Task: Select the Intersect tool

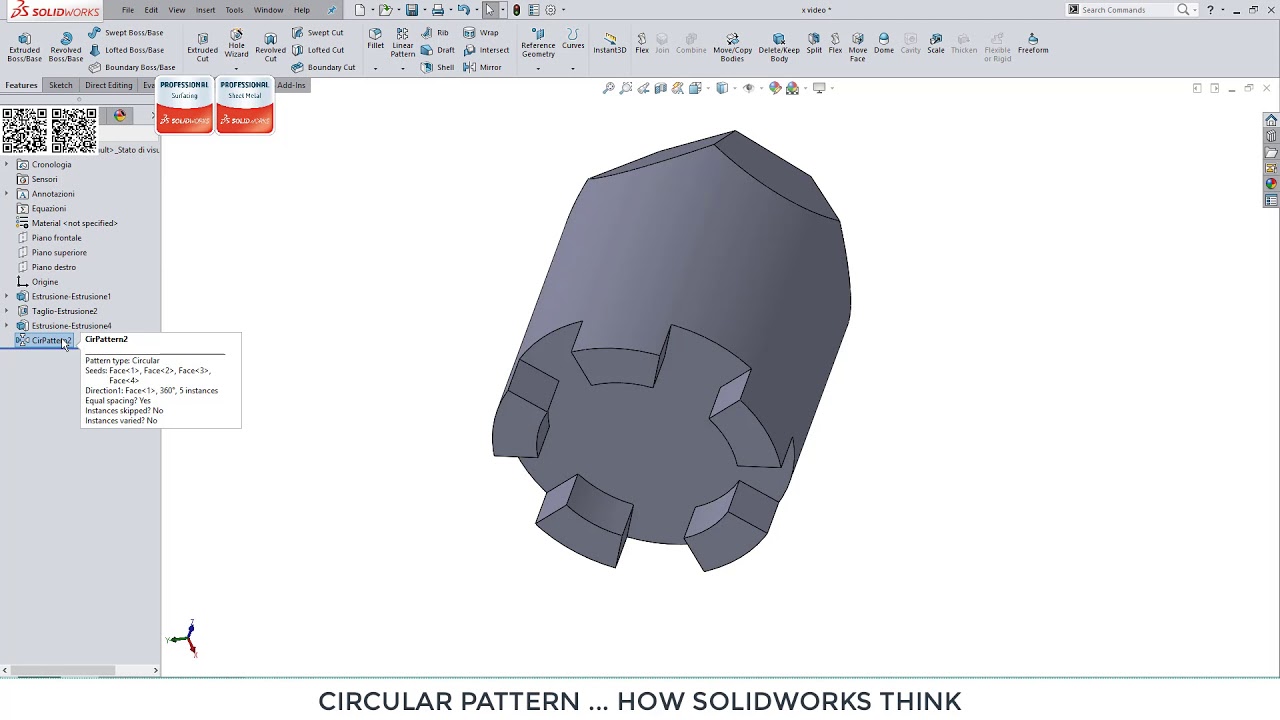Action: 486,50
